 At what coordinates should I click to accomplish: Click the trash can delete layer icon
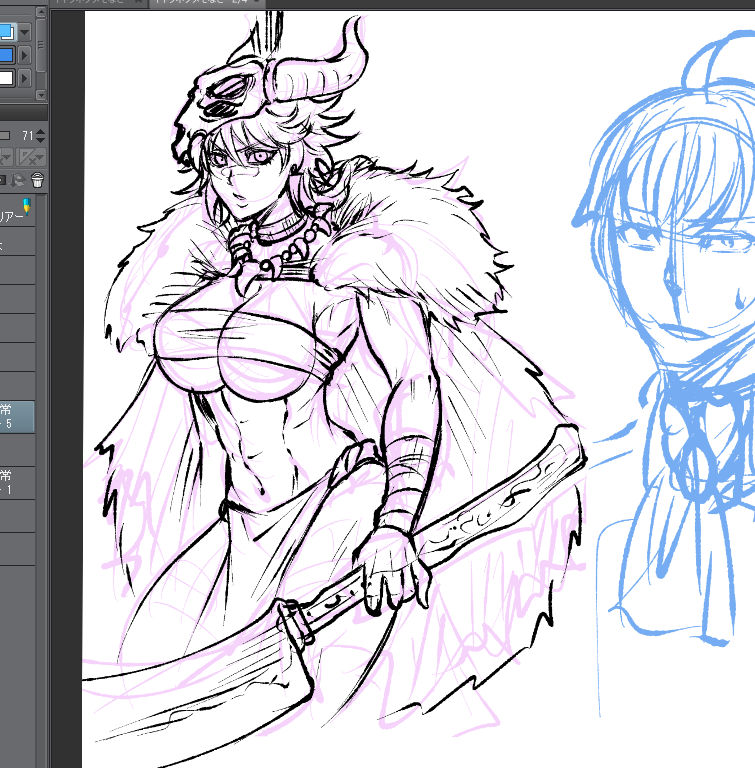[37, 180]
